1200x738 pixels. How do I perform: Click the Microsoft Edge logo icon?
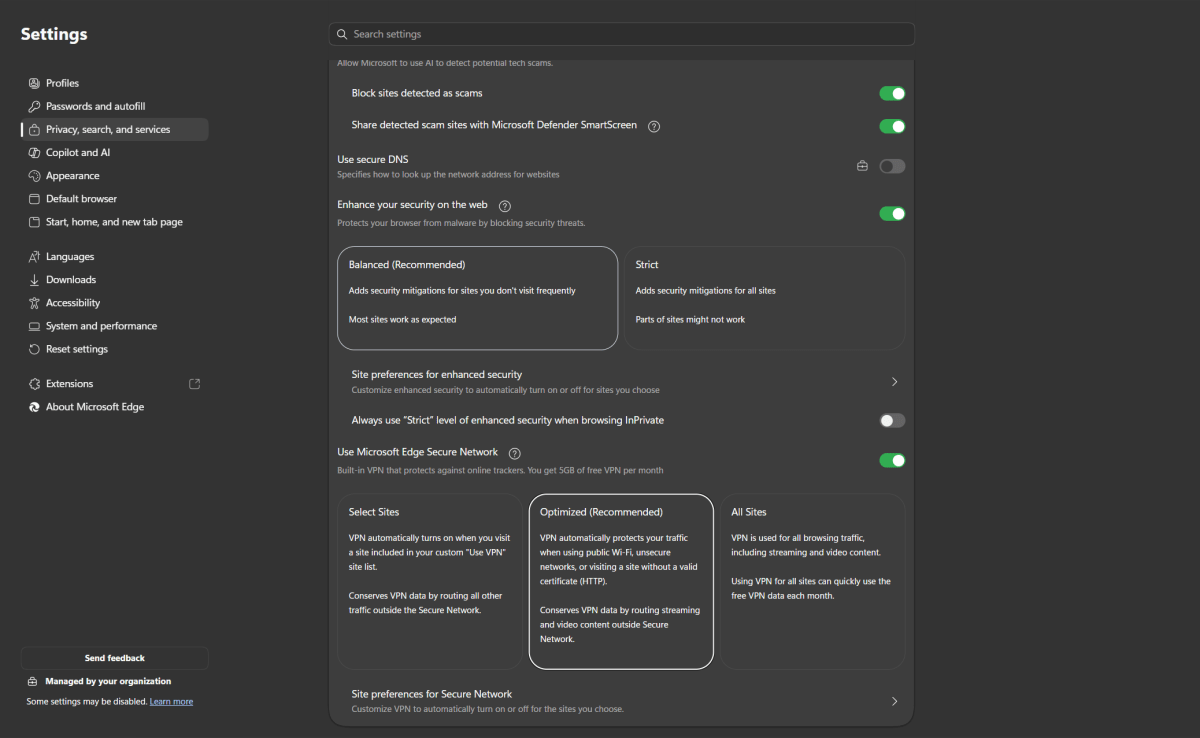point(34,407)
